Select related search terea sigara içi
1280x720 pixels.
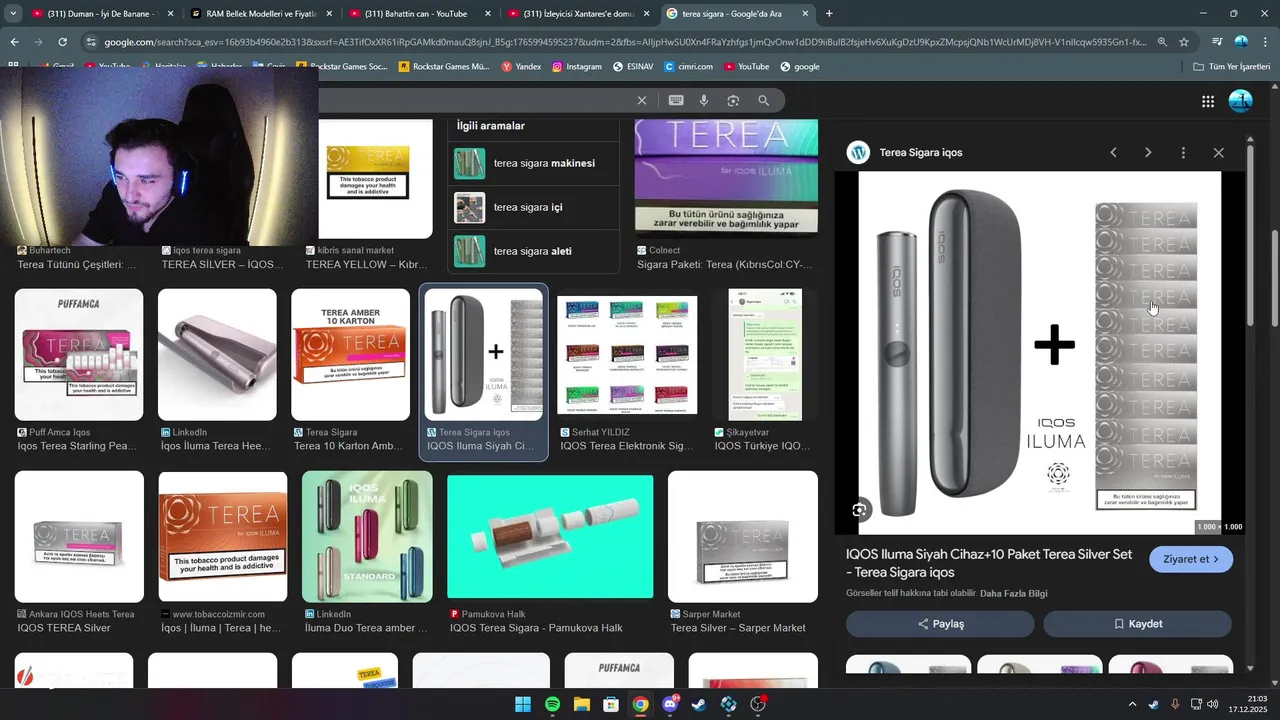coord(533,207)
